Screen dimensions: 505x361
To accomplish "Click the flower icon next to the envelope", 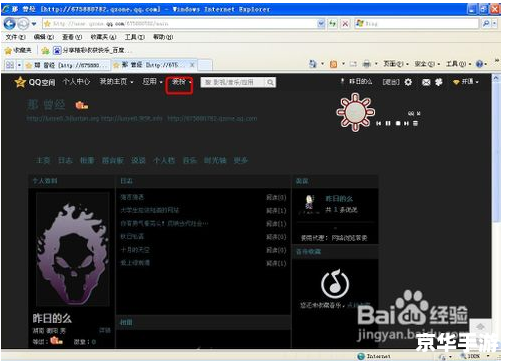I will 439,82.
